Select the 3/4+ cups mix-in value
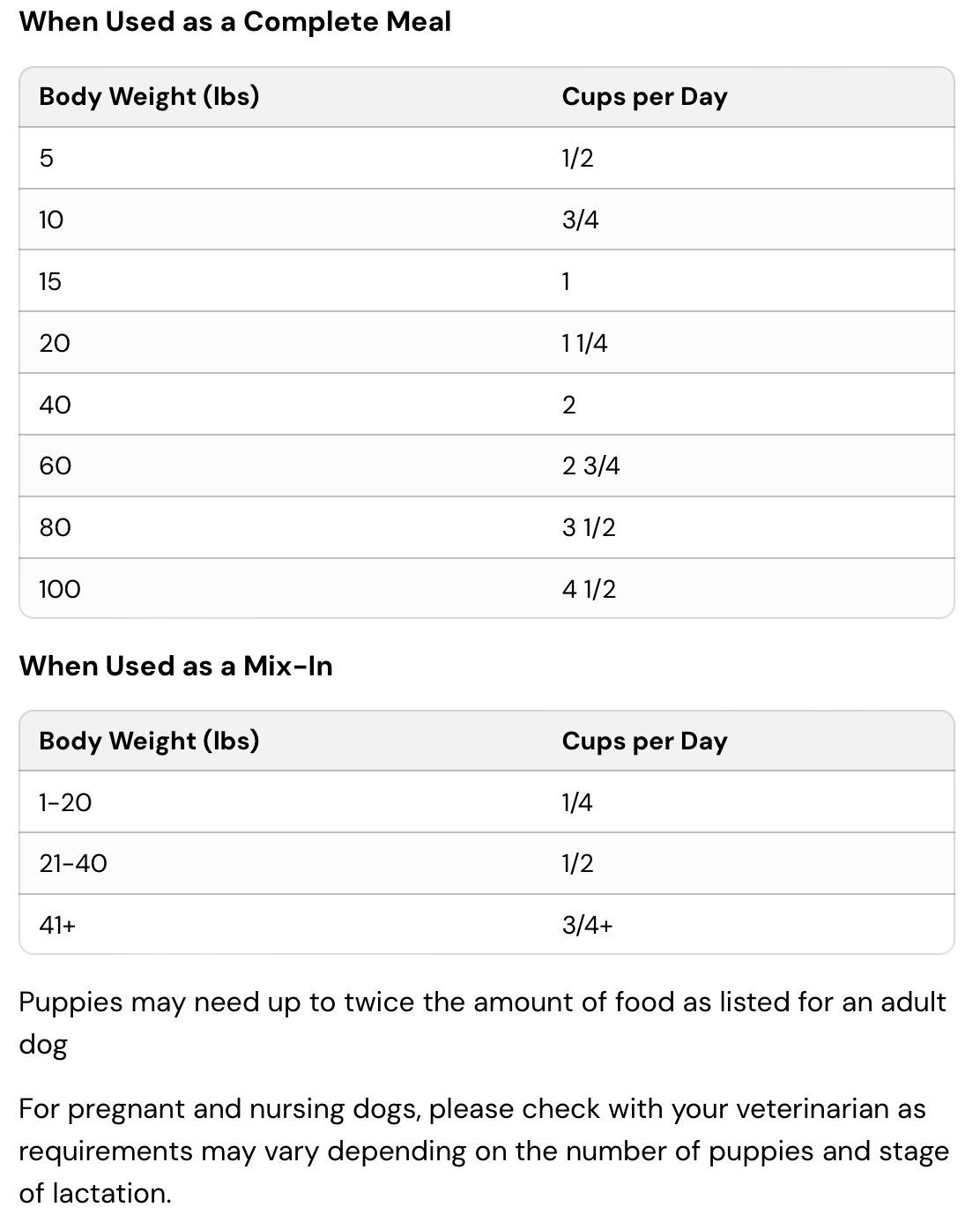Image resolution: width=980 pixels, height=1222 pixels. point(587,925)
